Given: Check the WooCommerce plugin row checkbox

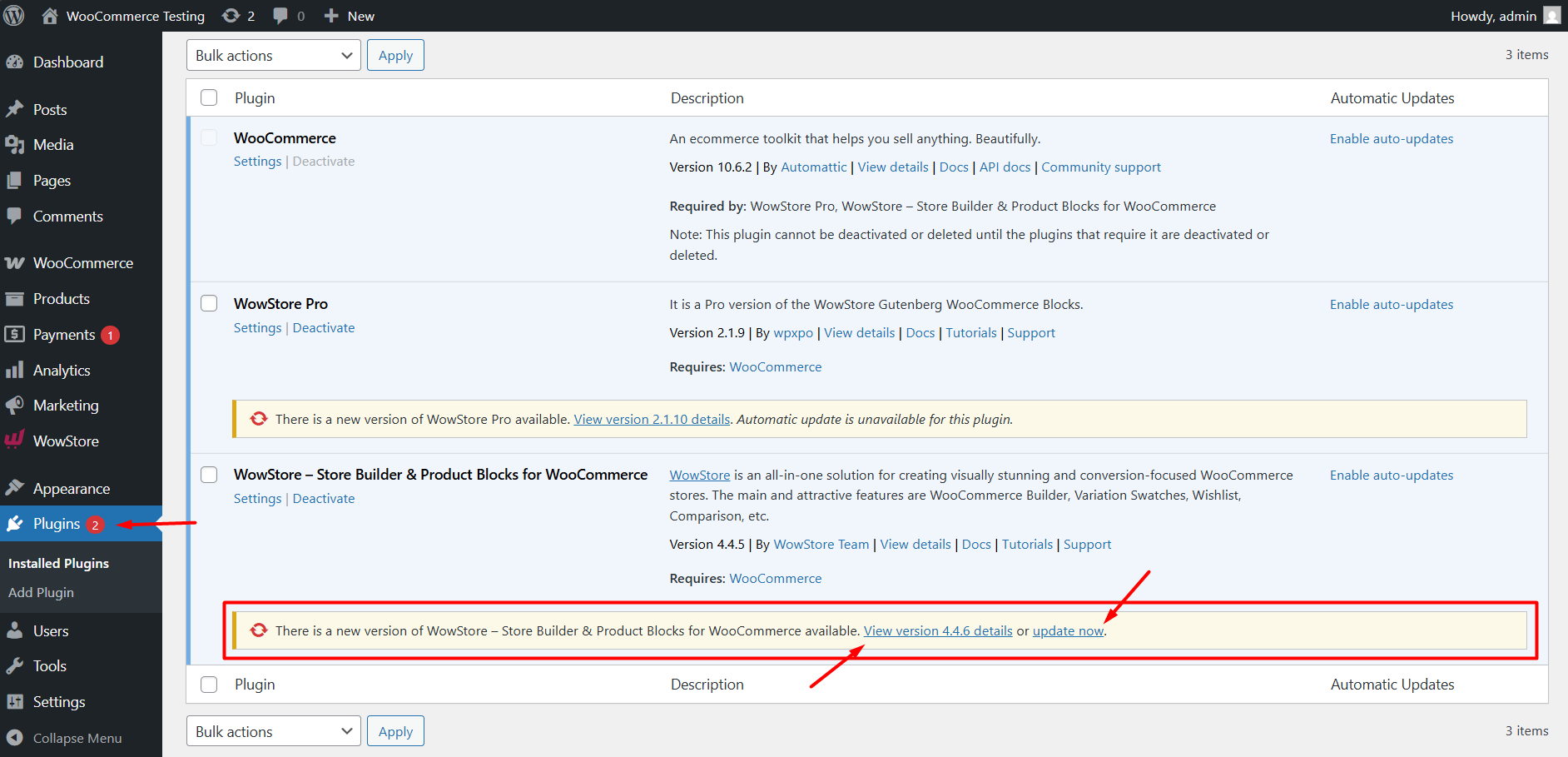Looking at the screenshot, I should 208,137.
